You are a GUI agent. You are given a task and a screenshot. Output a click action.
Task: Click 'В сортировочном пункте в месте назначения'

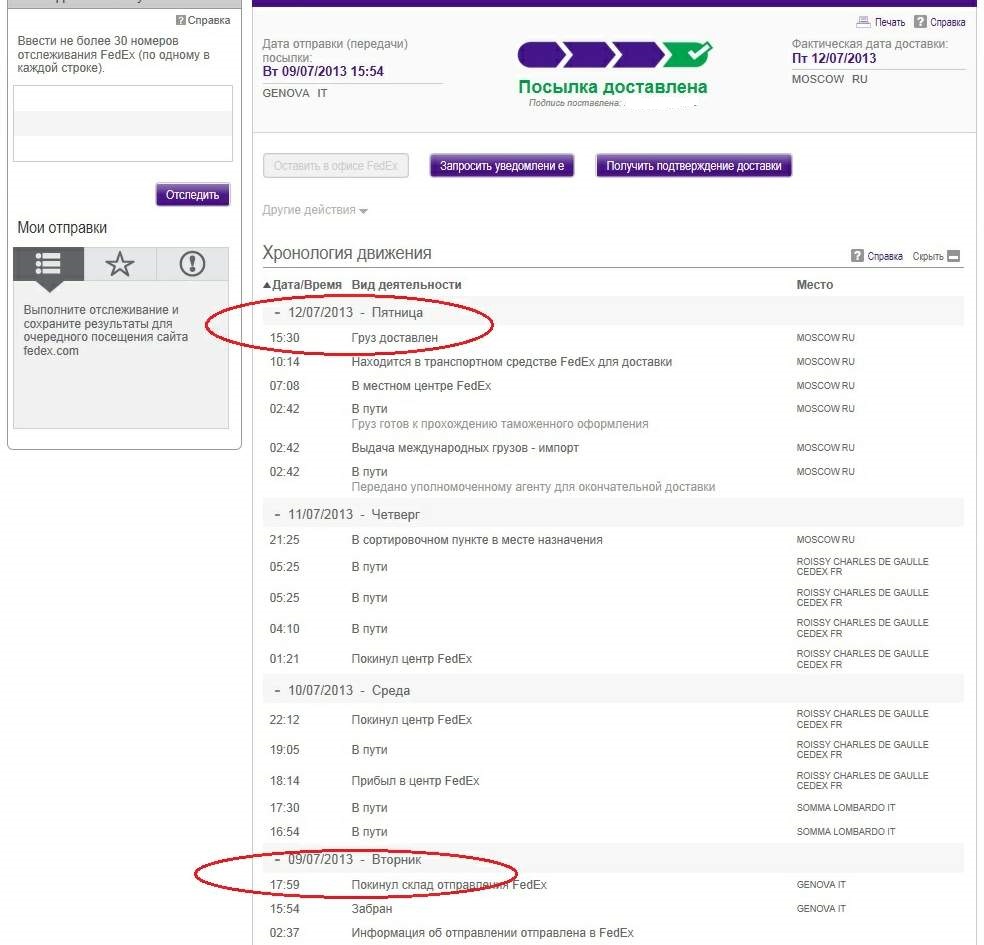[477, 540]
